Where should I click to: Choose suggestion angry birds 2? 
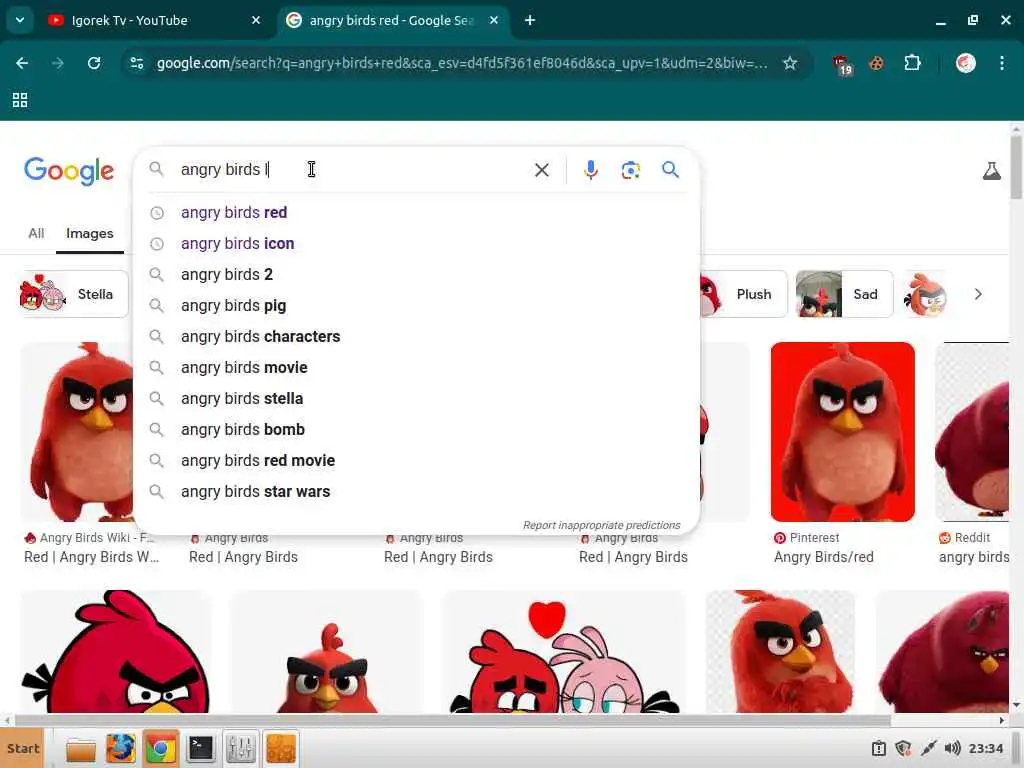[x=416, y=274]
